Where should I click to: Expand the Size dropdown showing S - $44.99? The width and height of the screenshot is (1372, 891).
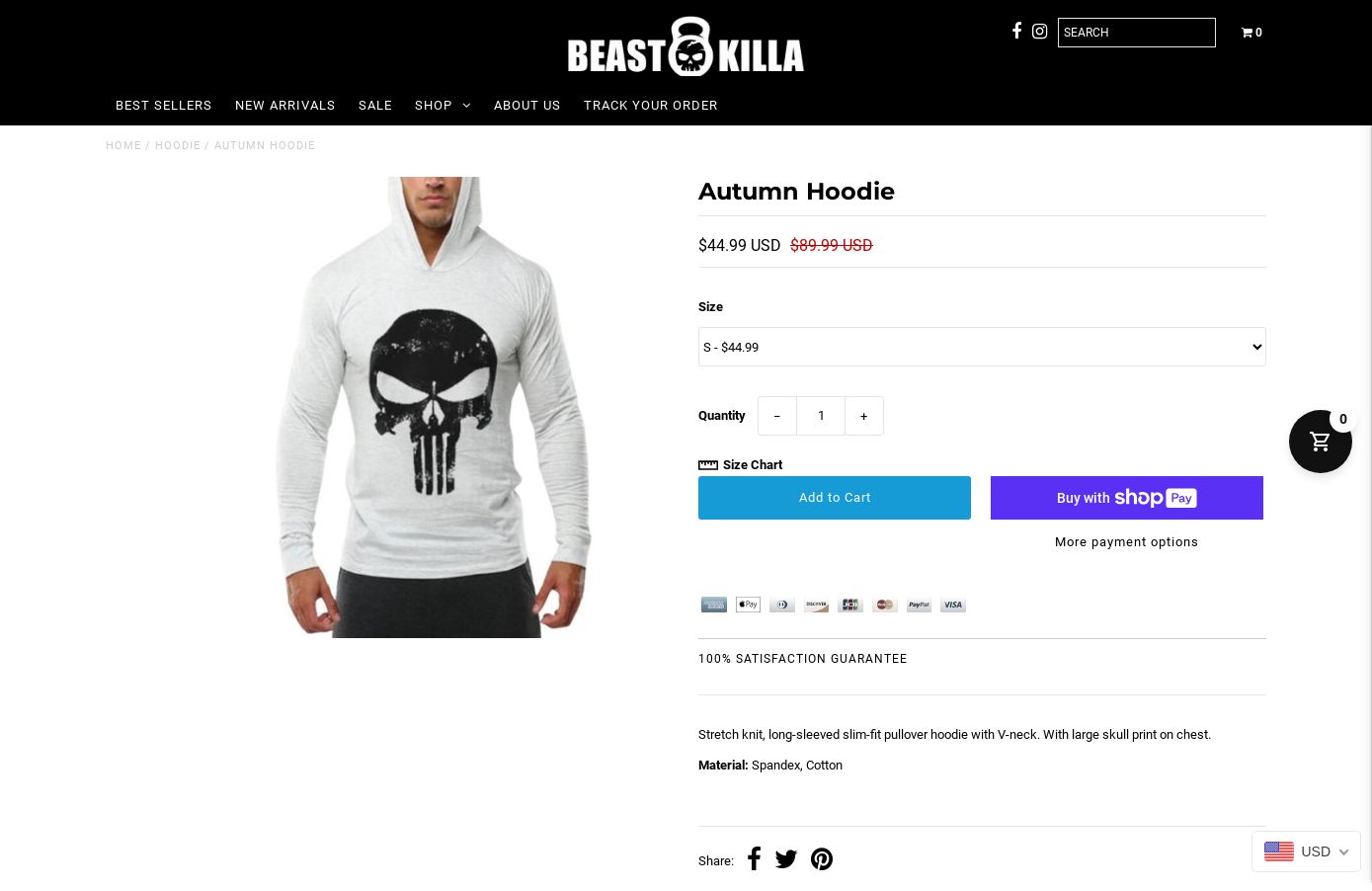(x=982, y=347)
